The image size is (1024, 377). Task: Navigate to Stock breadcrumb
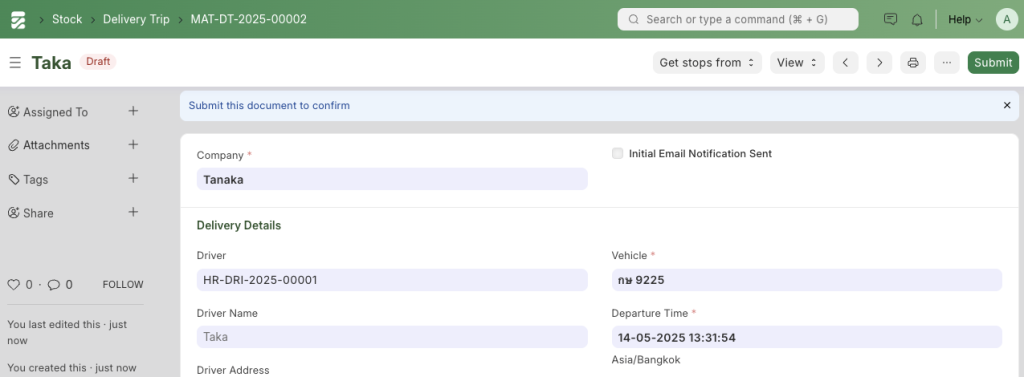[67, 19]
